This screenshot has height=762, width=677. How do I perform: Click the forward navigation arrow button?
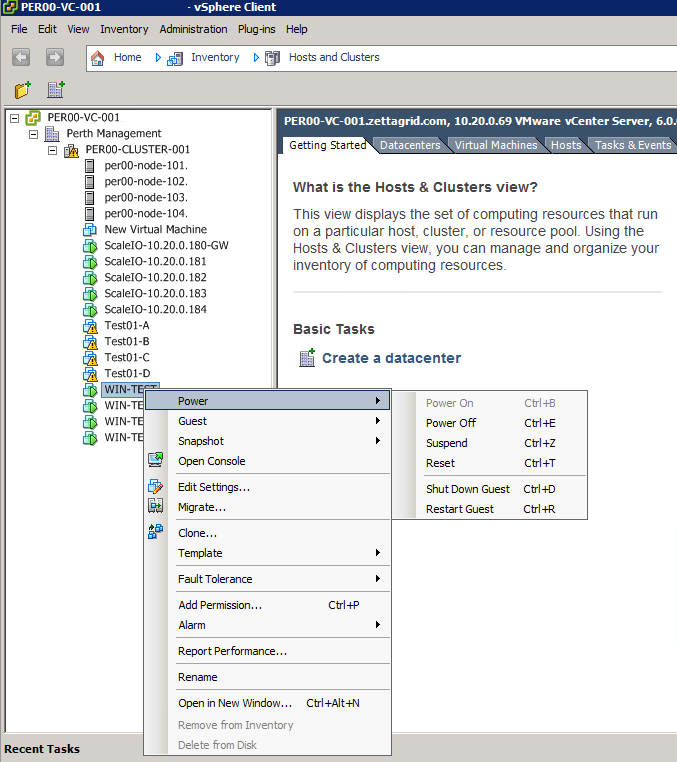click(55, 57)
